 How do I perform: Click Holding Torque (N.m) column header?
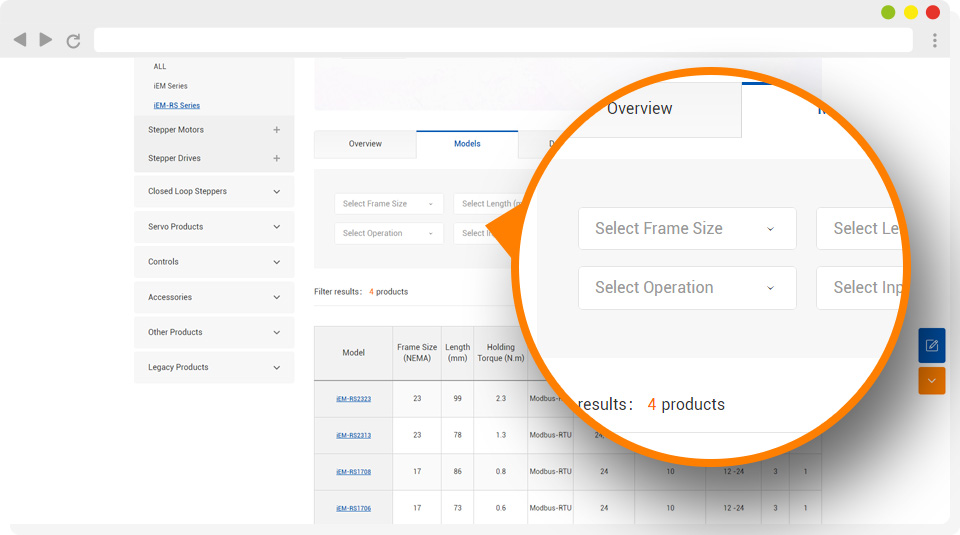click(x=500, y=353)
